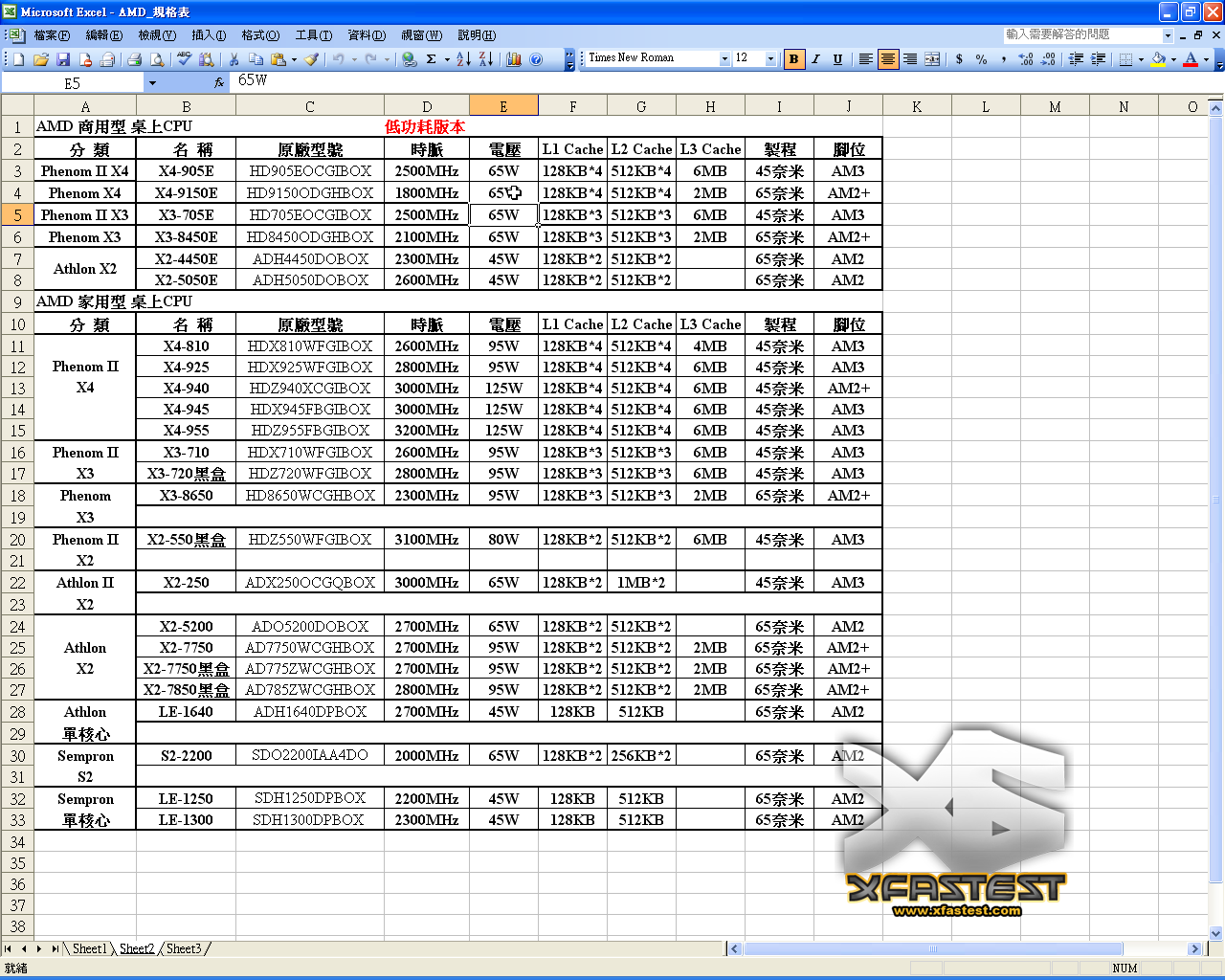Expand the Name Box dropdown arrow
This screenshot has width=1225, height=980.
152,83
